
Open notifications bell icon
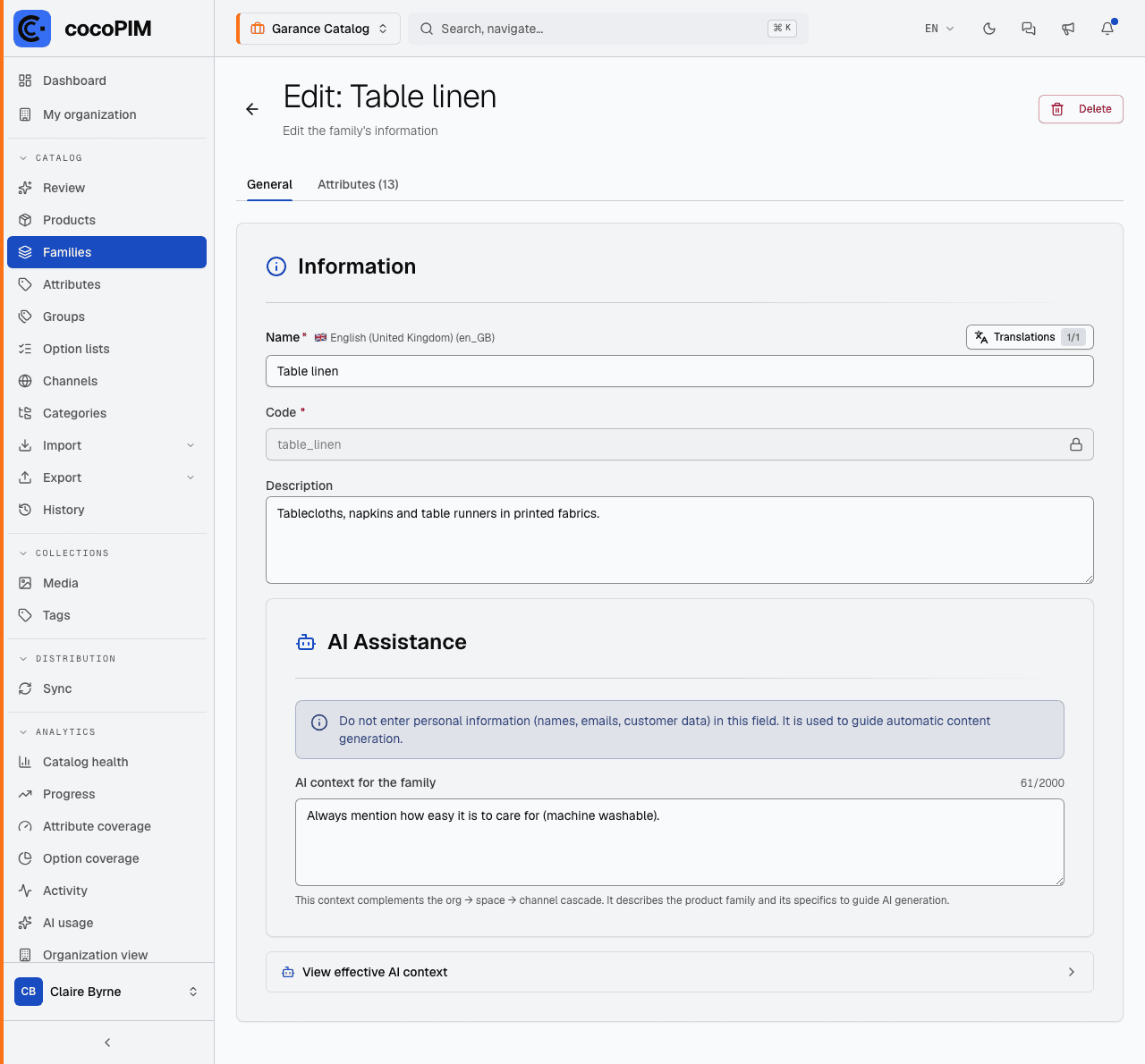coord(1107,29)
